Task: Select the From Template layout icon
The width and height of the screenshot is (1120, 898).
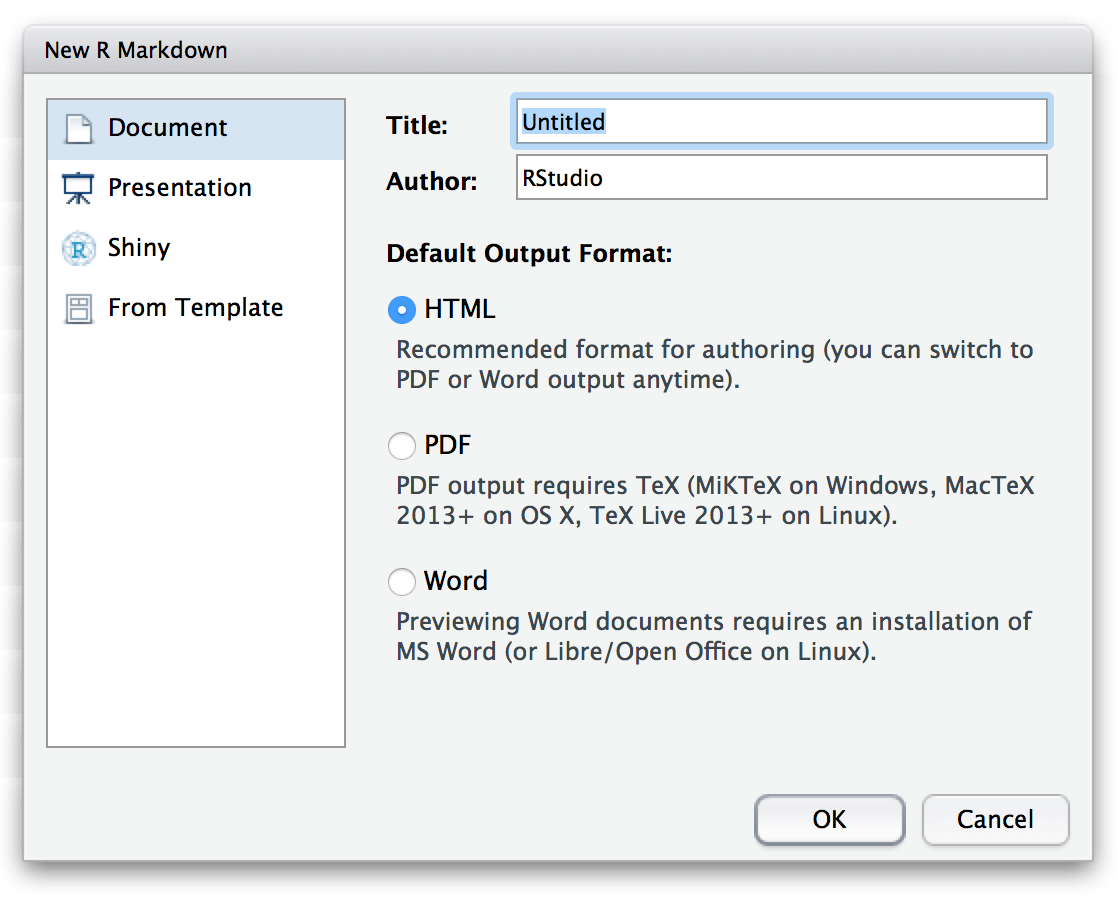Action: (x=79, y=309)
